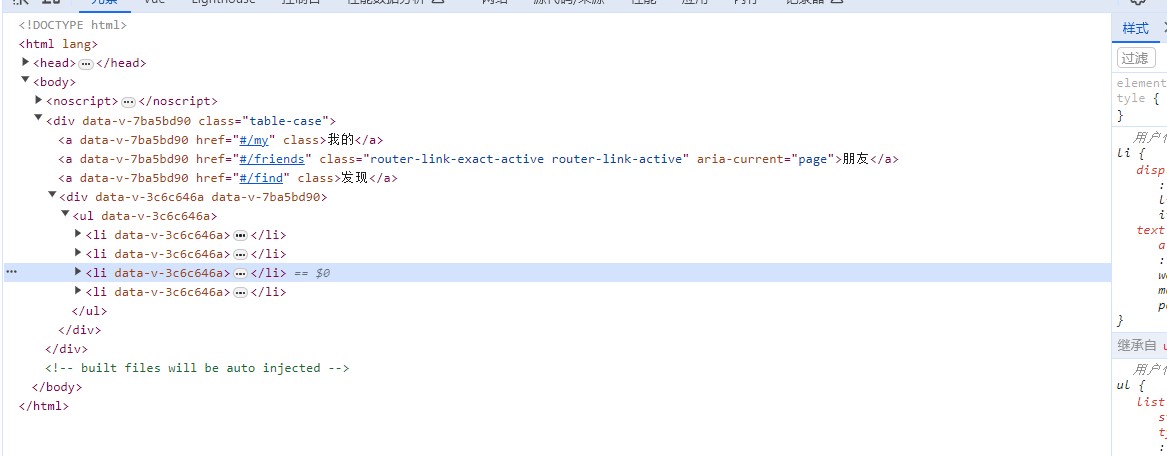This screenshot has height=456, width=1167.
Task: Click the ellipsis badge inside the head tag
Action: click(x=85, y=63)
